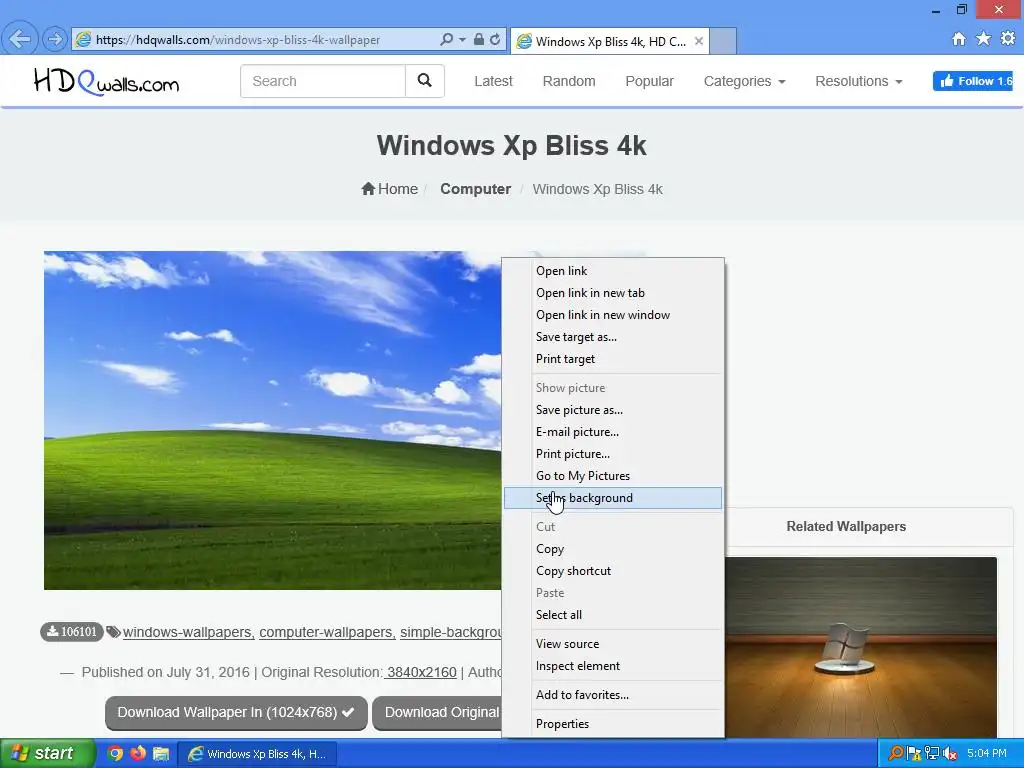
Task: Open the Latest wallpapers link
Action: [x=493, y=81]
